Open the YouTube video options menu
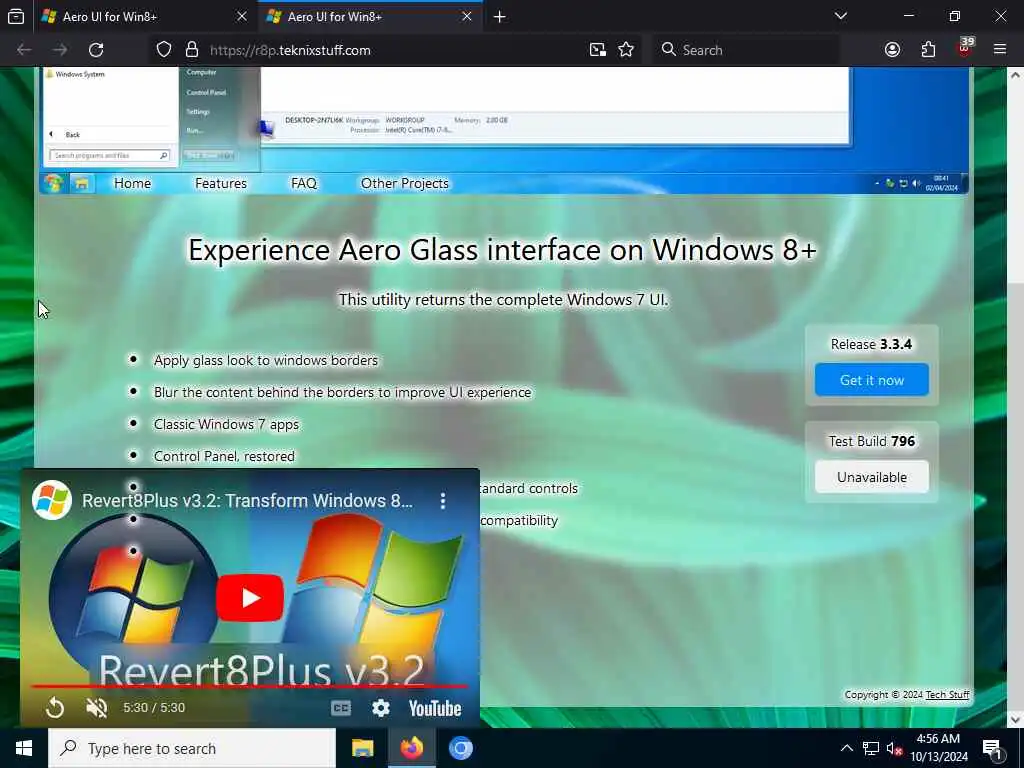 [443, 501]
